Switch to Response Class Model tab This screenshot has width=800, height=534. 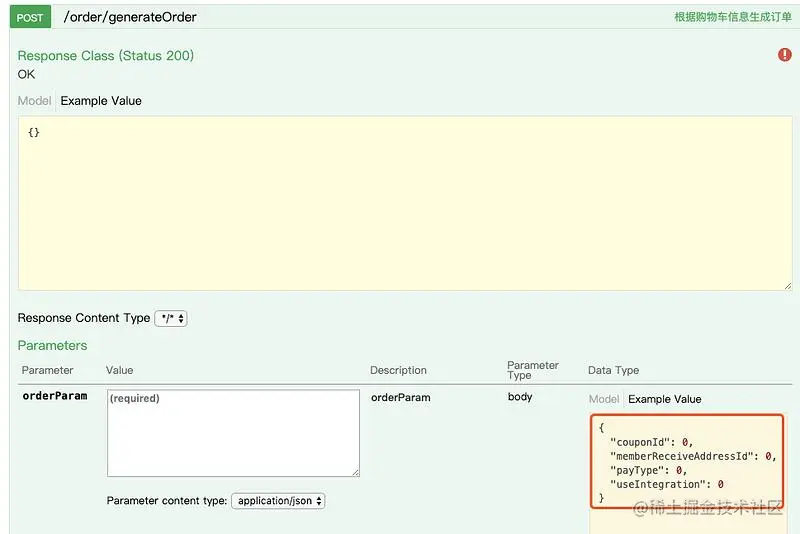(34, 100)
